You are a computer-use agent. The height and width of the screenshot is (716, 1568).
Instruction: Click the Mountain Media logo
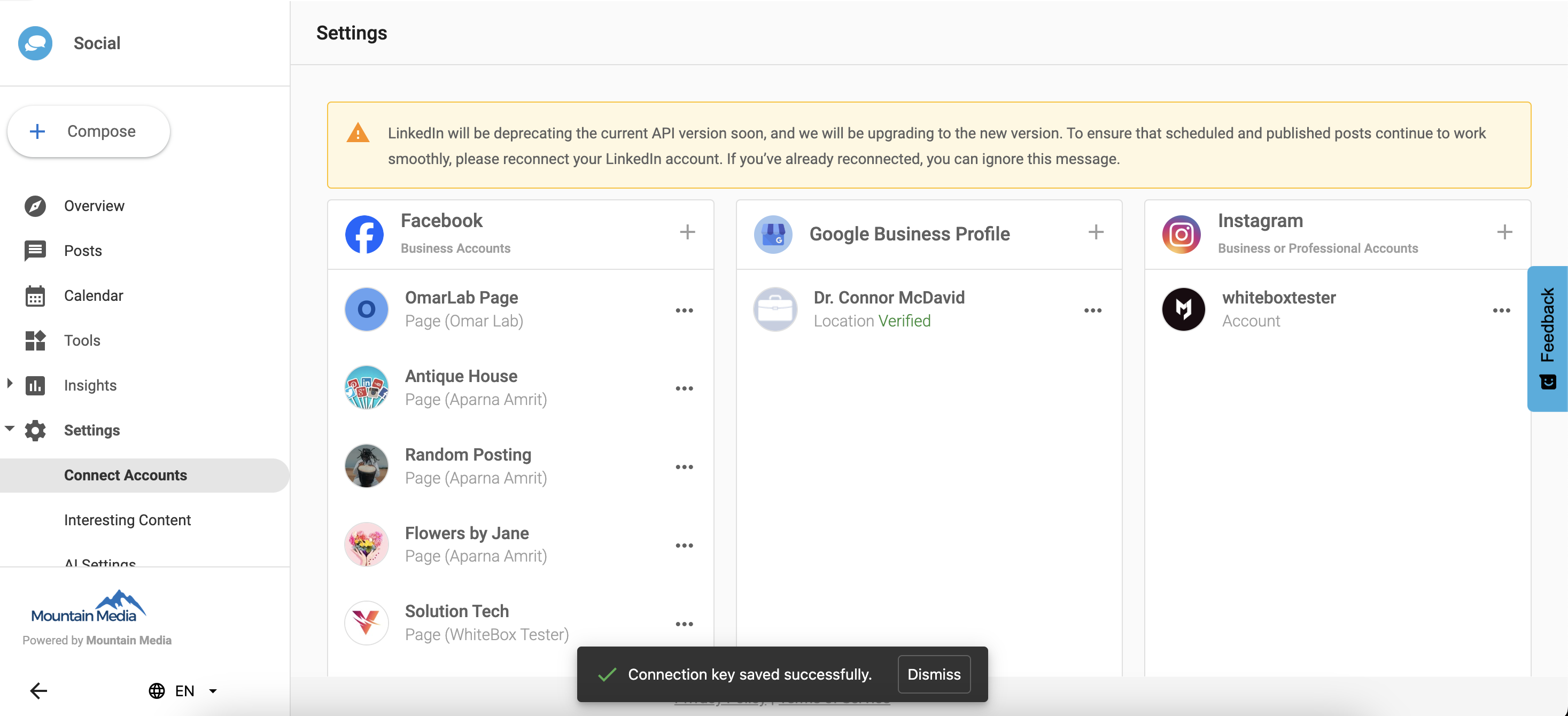click(88, 606)
